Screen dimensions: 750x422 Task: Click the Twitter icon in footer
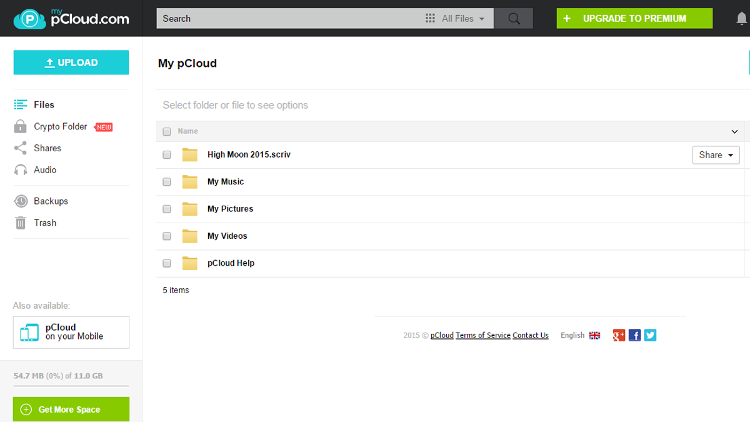point(650,335)
